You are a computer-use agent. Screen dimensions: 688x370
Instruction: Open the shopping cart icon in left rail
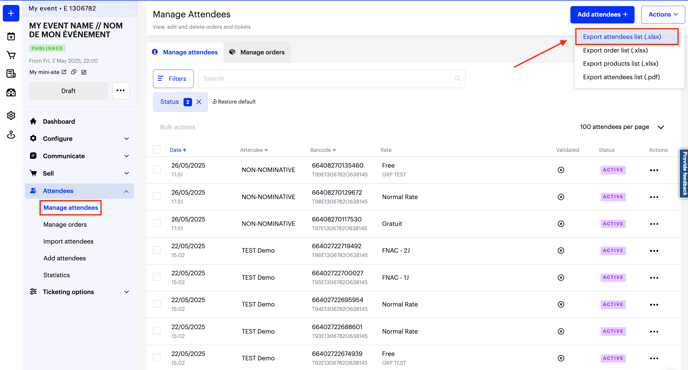[11, 55]
